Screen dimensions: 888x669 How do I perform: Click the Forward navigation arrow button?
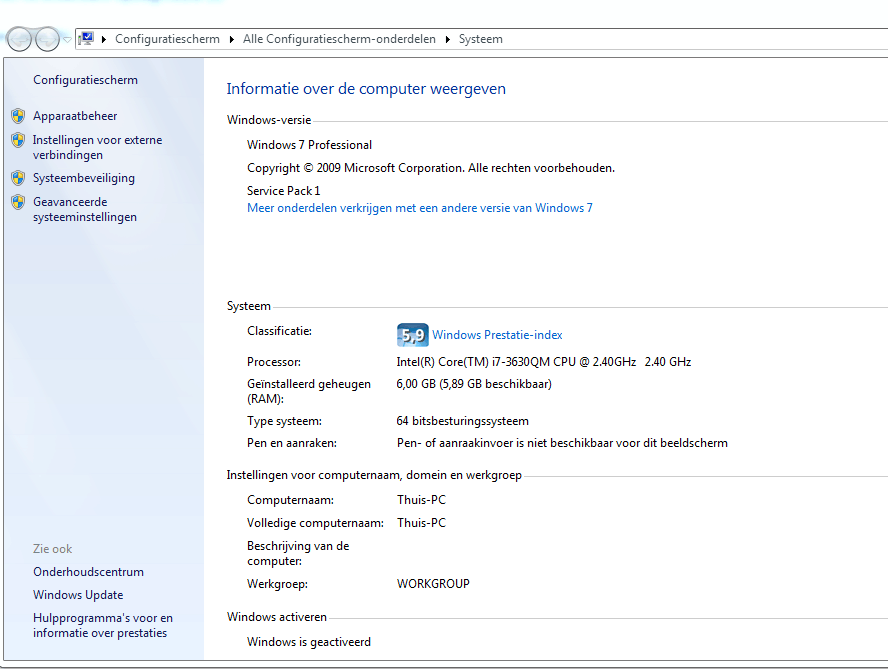tap(48, 39)
